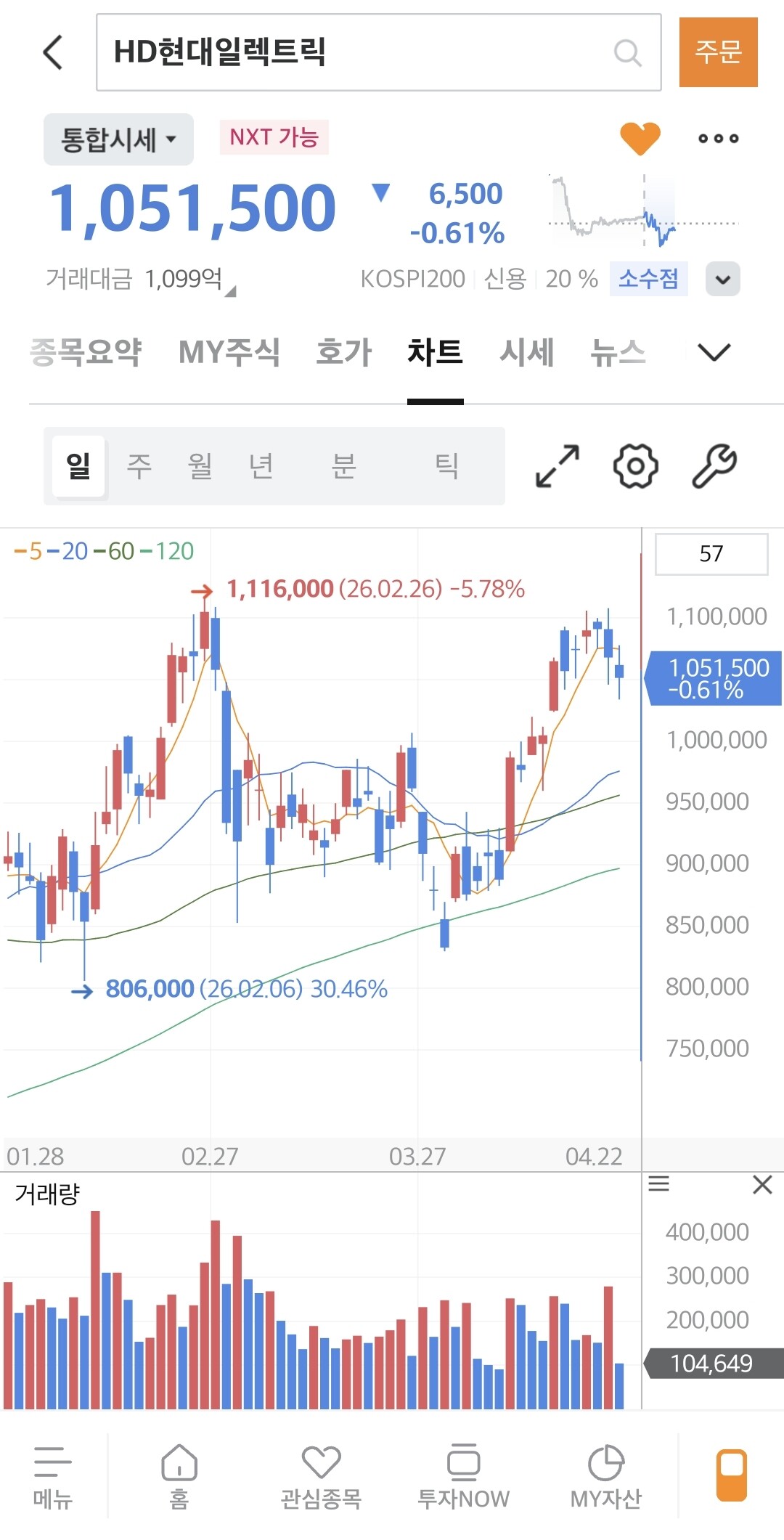The width and height of the screenshot is (784, 1540).
Task: Open the 통합시세 dropdown
Action: pyautogui.click(x=118, y=139)
